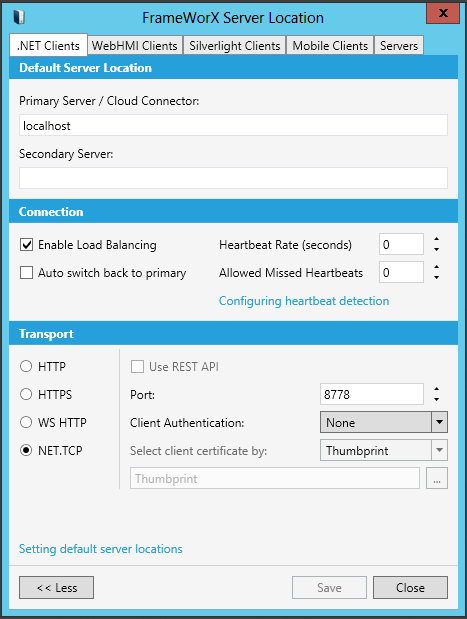Collapse options with the << Less button
467x619 pixels.
coord(56,587)
